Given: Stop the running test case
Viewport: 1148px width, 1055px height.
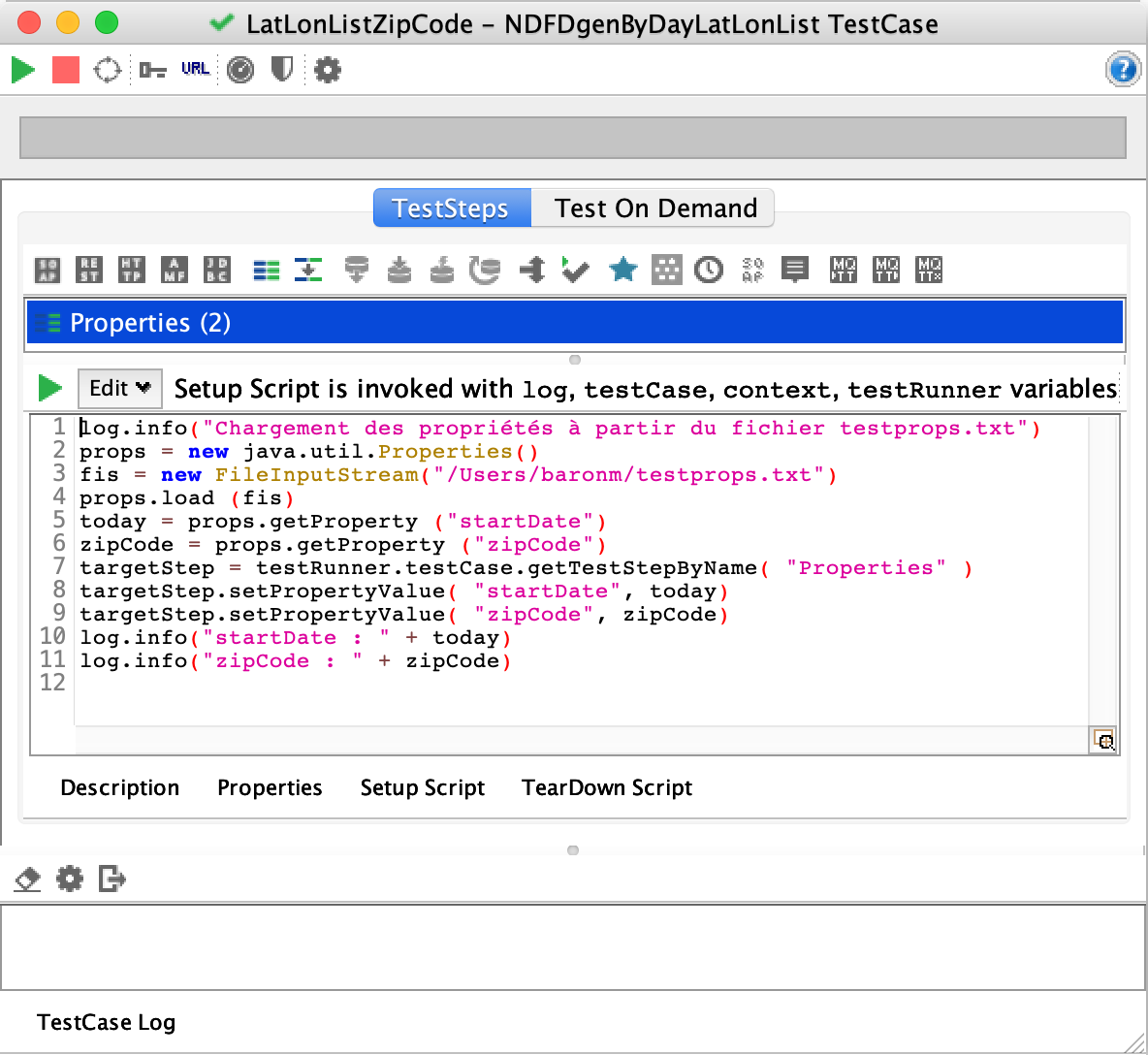Looking at the screenshot, I should (x=65, y=70).
